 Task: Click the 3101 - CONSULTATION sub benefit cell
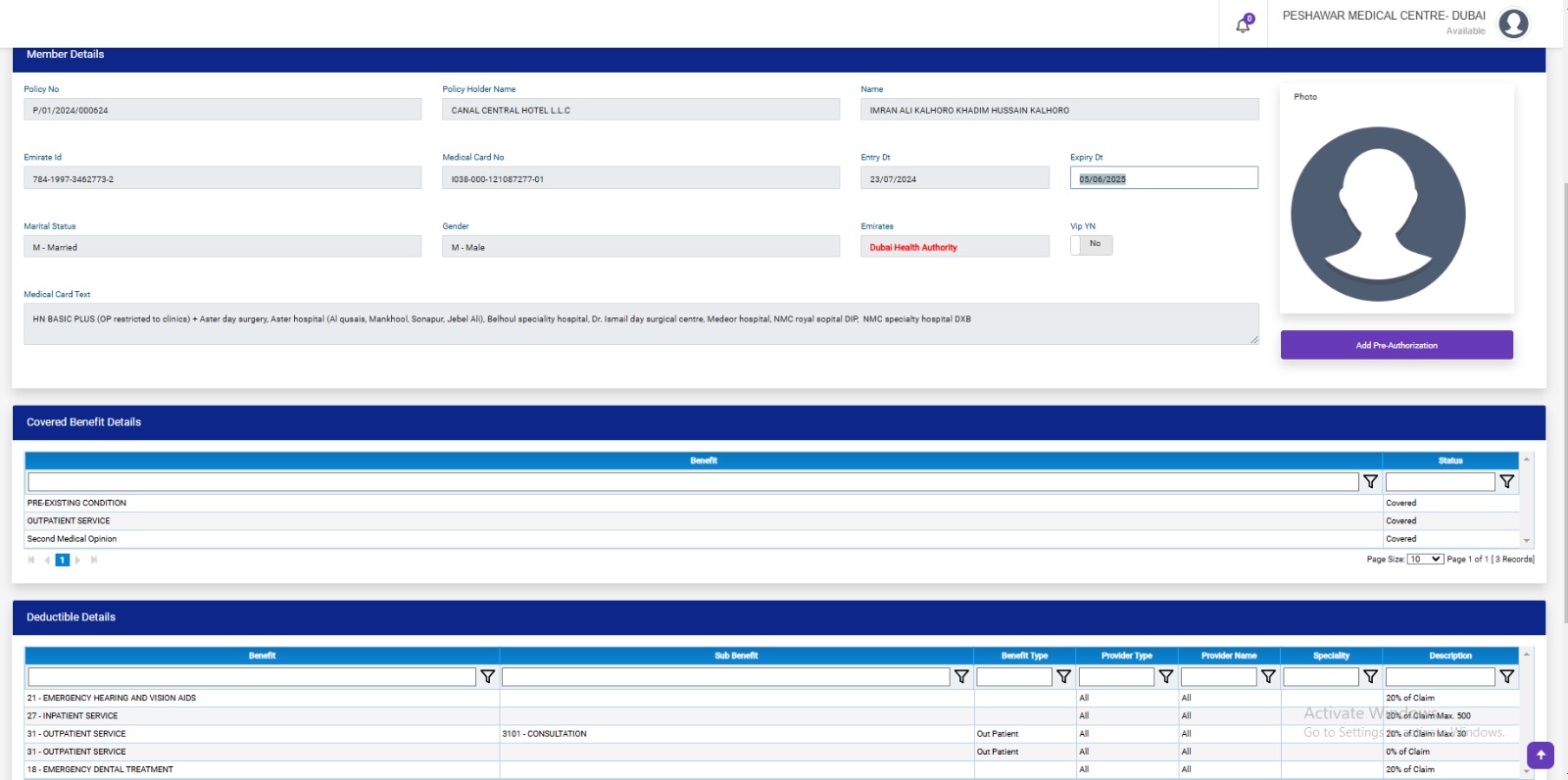click(736, 734)
